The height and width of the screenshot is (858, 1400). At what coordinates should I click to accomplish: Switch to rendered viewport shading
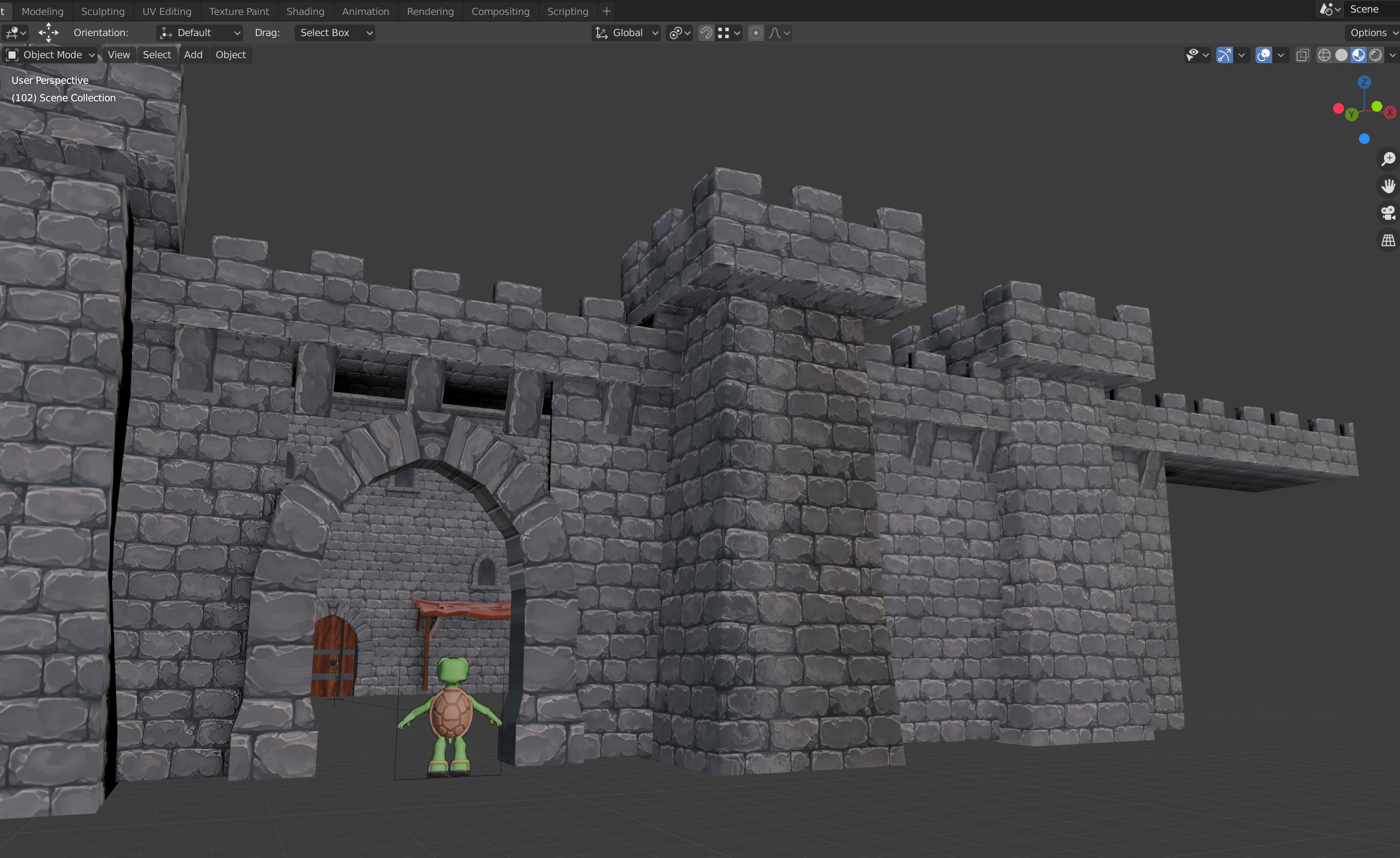(1375, 55)
